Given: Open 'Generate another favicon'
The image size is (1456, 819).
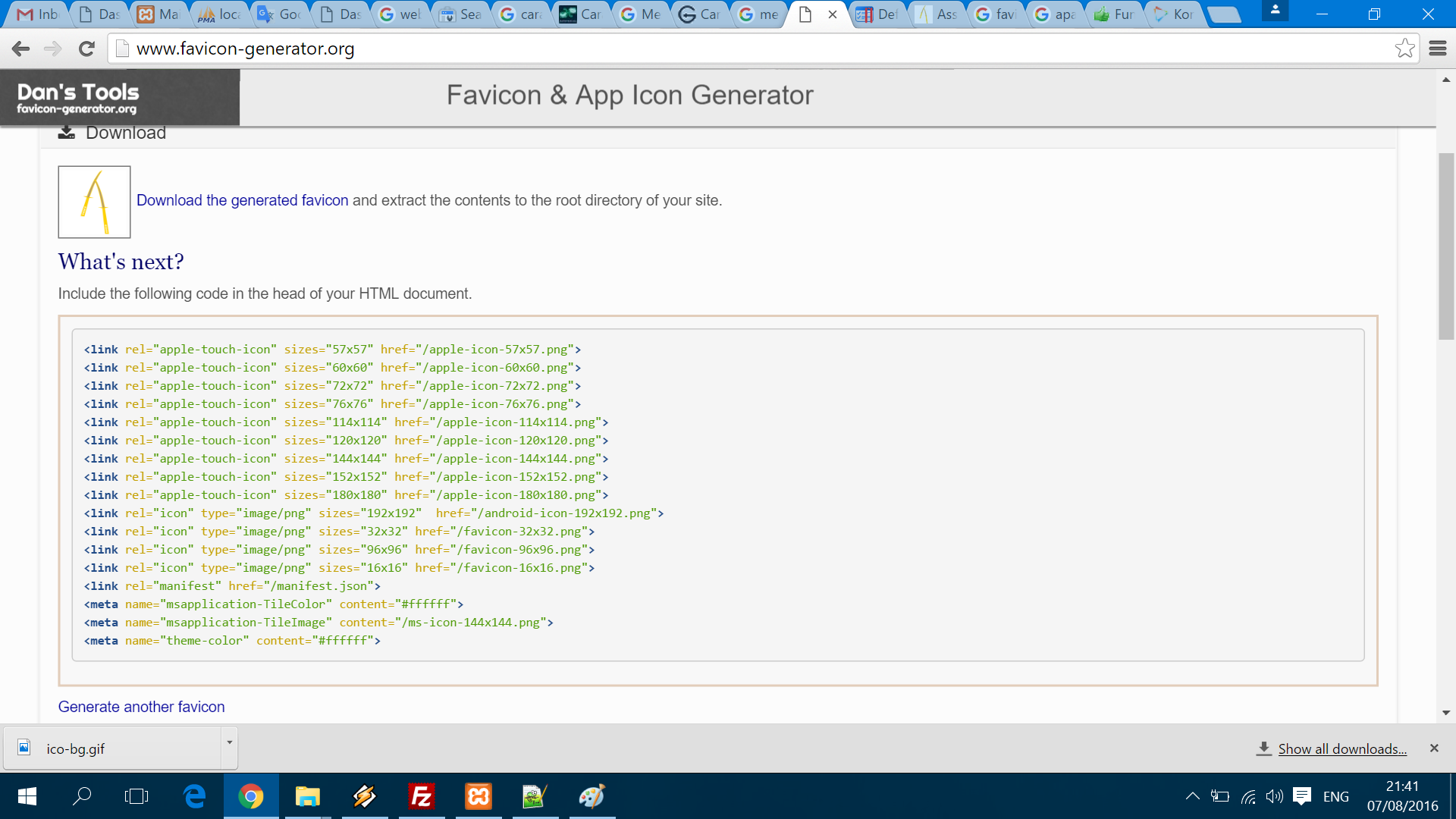Looking at the screenshot, I should 141,706.
